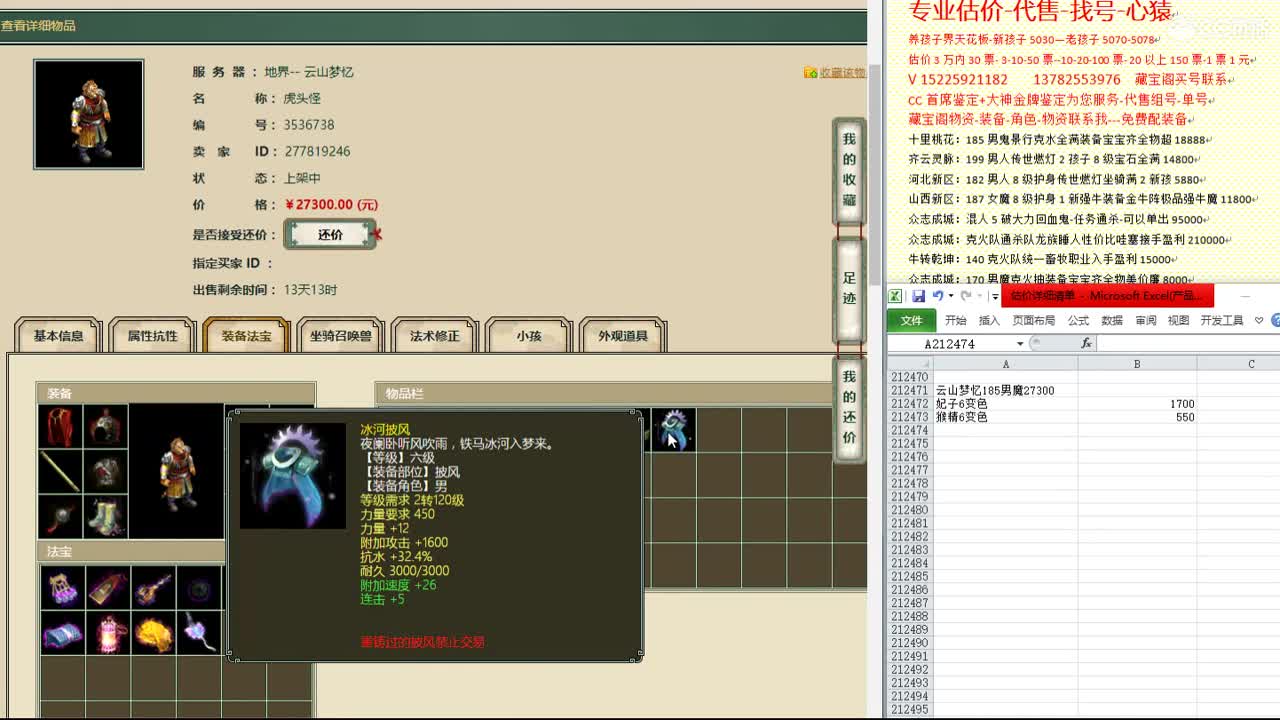The image size is (1280, 720).
Task: Click the Excel Redo icon
Action: (965, 296)
